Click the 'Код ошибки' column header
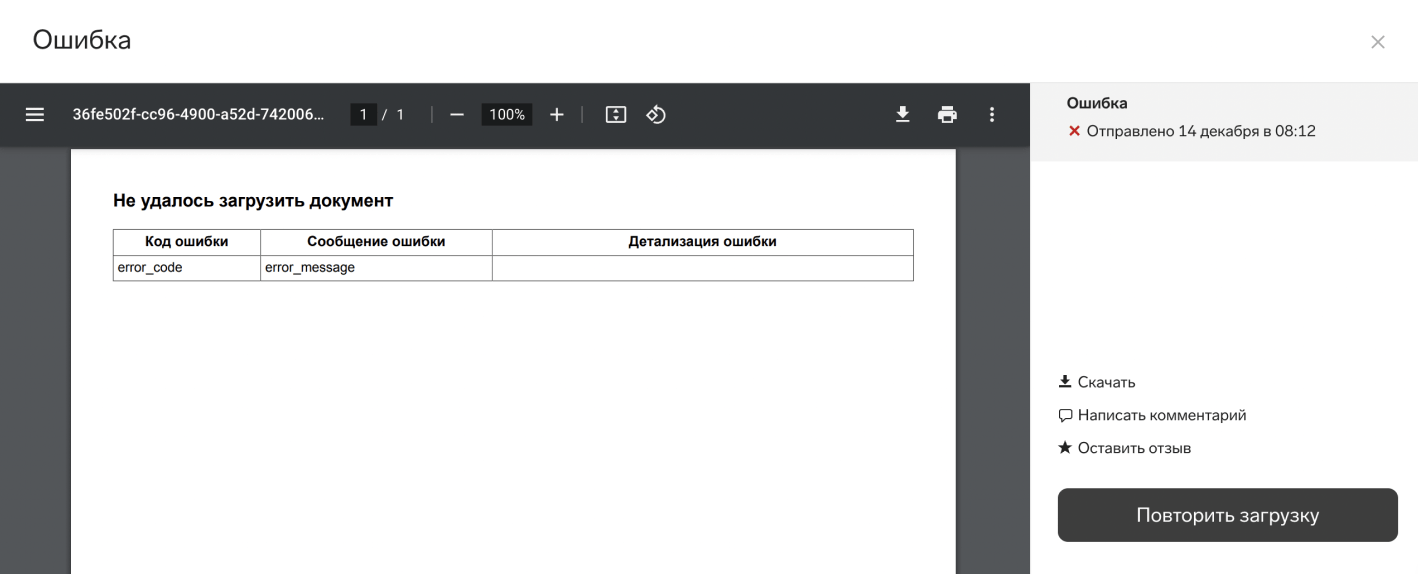The width and height of the screenshot is (1418, 574). pos(187,242)
